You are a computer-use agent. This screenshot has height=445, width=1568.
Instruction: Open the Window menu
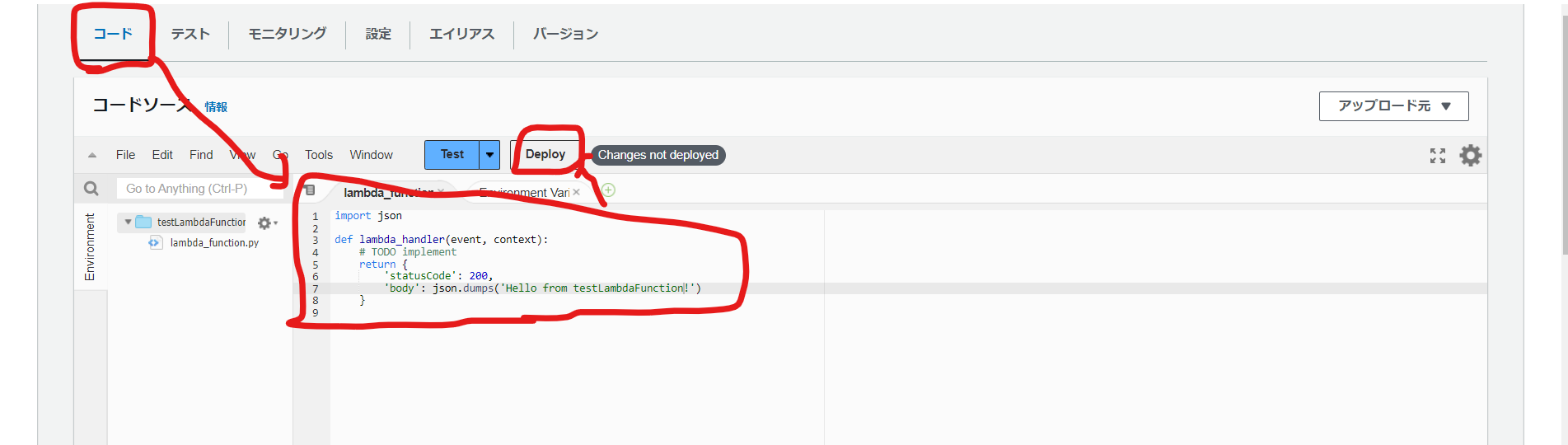371,155
